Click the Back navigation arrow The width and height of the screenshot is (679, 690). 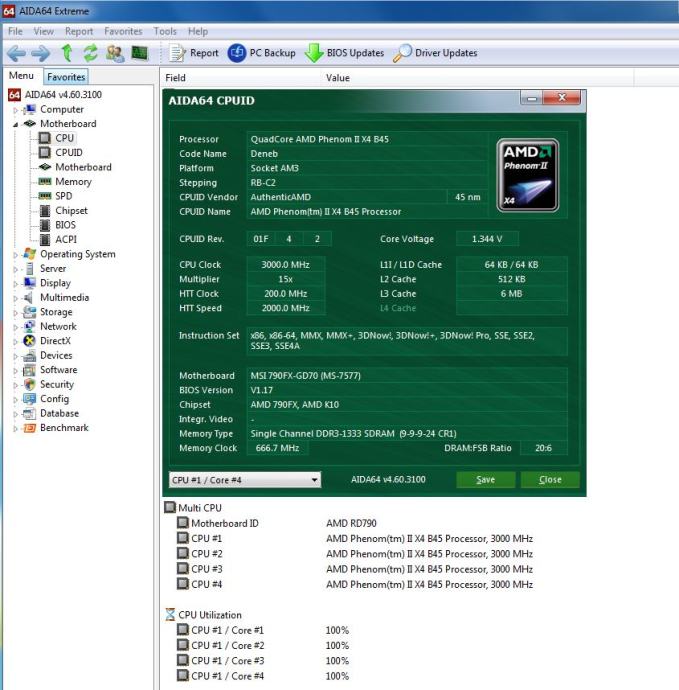pyautogui.click(x=18, y=53)
